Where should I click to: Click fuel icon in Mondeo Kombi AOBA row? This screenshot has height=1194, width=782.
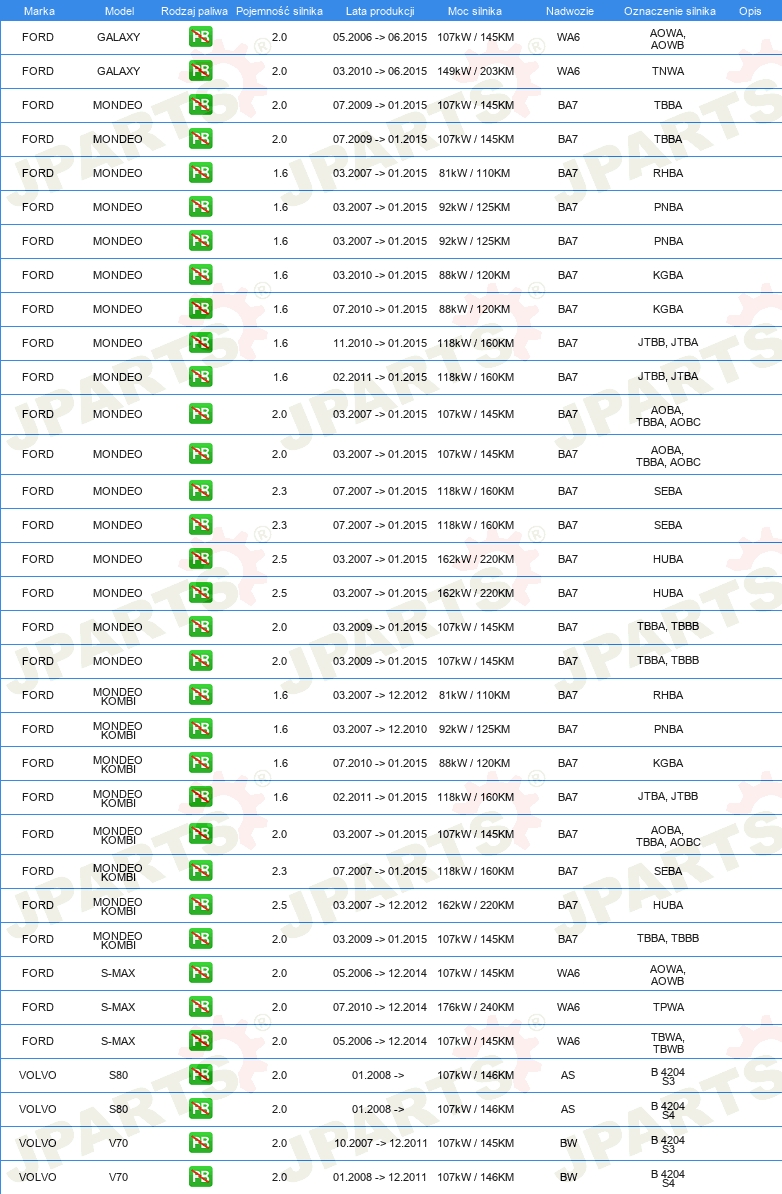pos(200,834)
